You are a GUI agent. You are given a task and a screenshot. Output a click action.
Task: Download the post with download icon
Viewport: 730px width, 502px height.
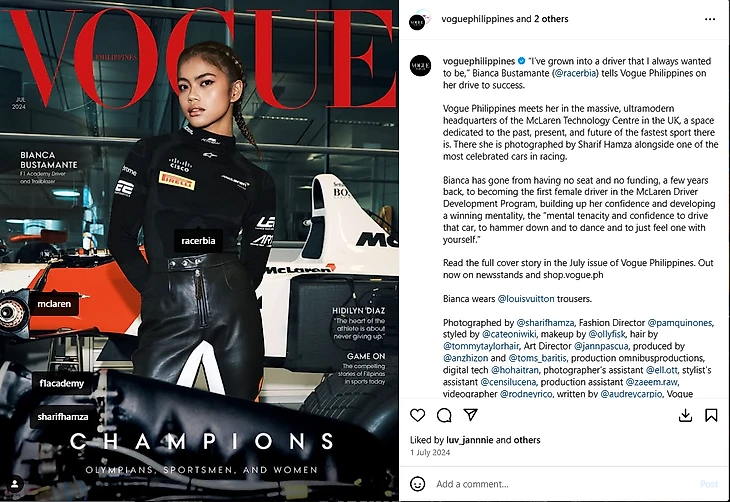[685, 415]
